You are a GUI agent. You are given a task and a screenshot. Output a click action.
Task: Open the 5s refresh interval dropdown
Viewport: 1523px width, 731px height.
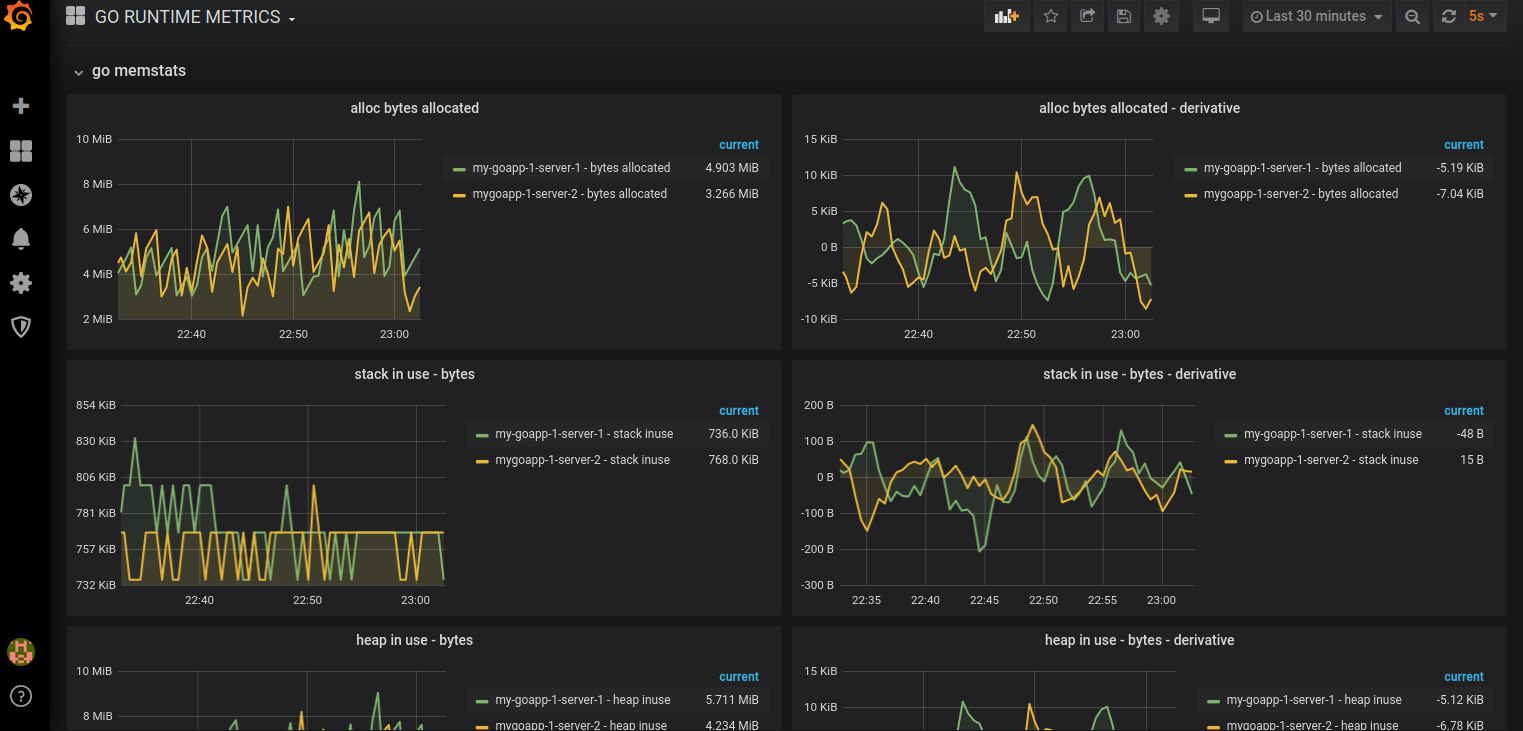coord(1484,16)
